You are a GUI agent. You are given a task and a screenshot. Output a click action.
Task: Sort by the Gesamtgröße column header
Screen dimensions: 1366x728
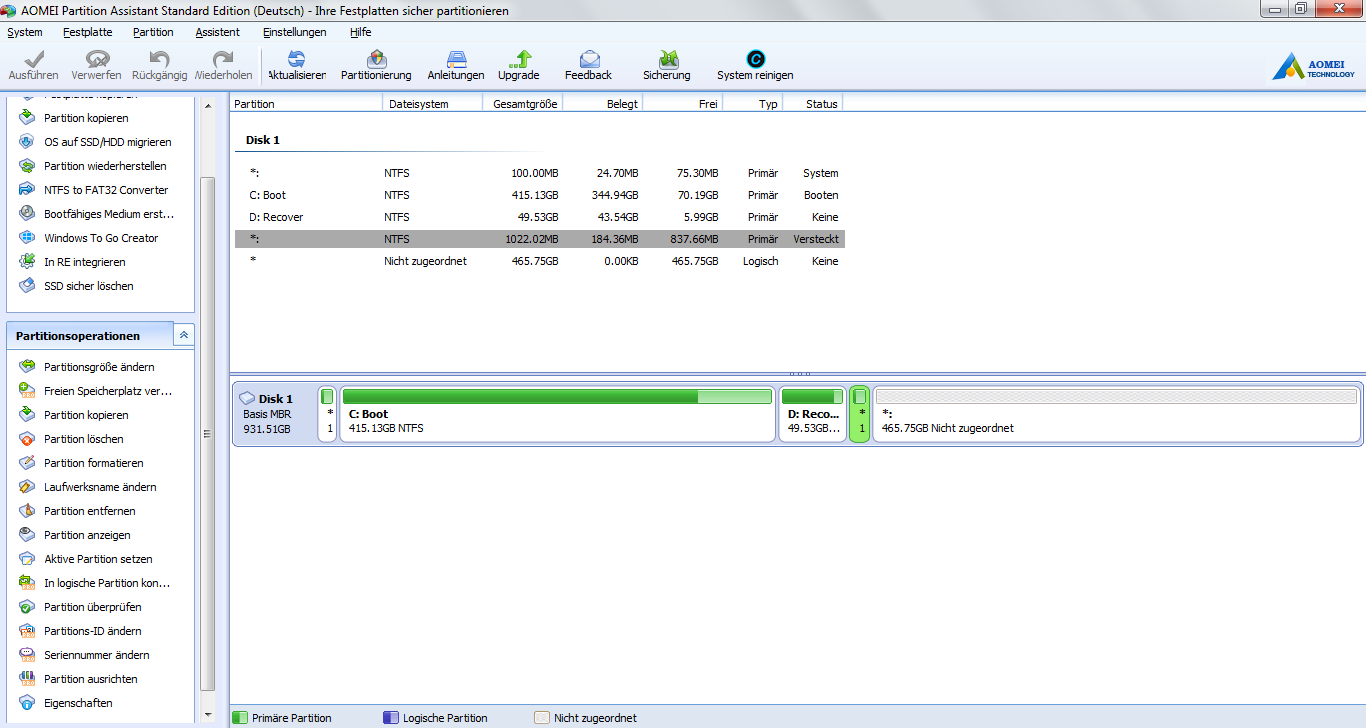[x=524, y=104]
